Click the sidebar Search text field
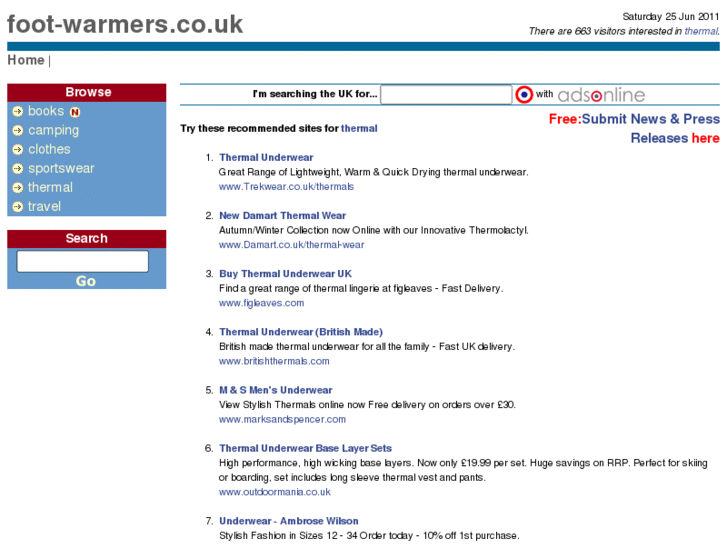727x545 pixels. [x=83, y=261]
